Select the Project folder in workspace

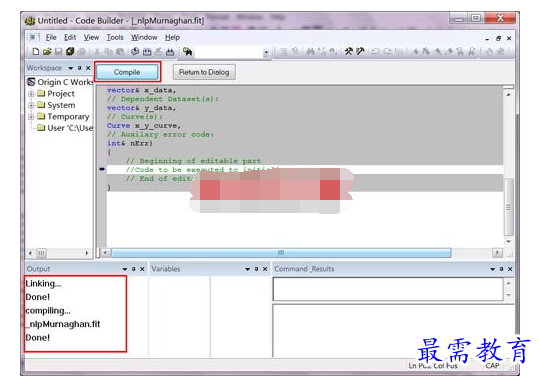coord(56,94)
